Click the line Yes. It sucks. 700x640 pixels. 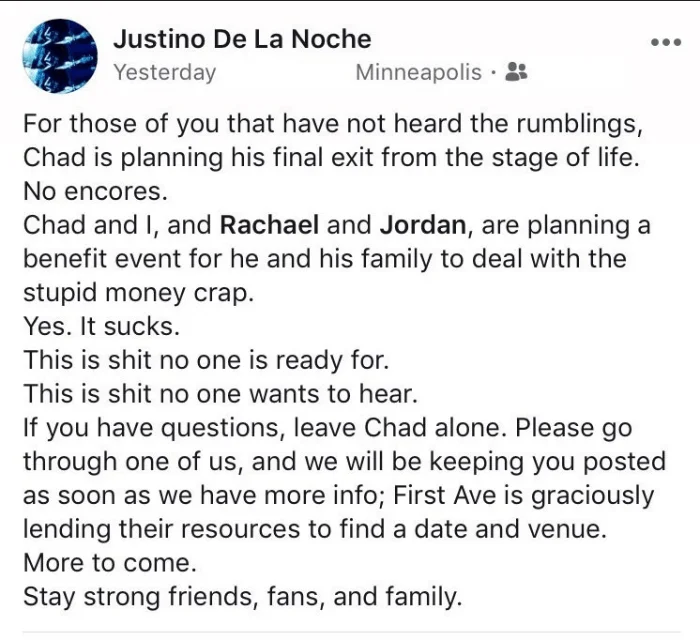[101, 326]
